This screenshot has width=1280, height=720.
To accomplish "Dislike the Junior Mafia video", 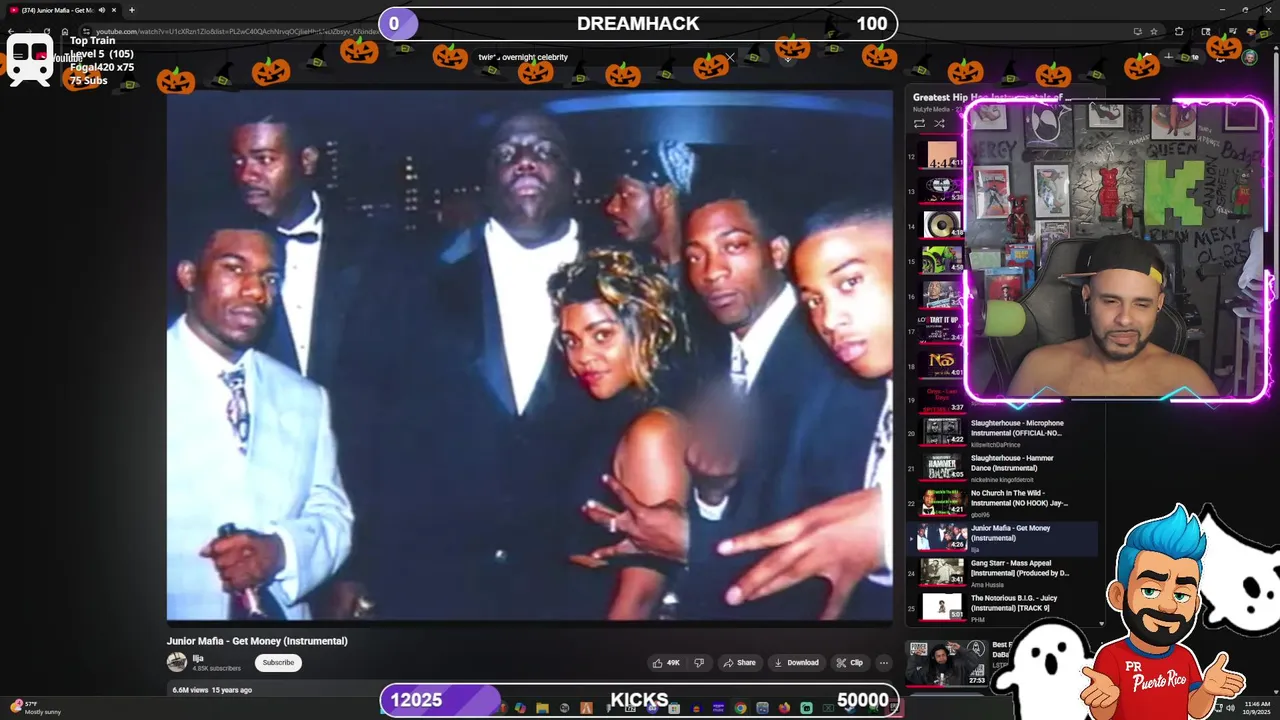I will (x=699, y=662).
